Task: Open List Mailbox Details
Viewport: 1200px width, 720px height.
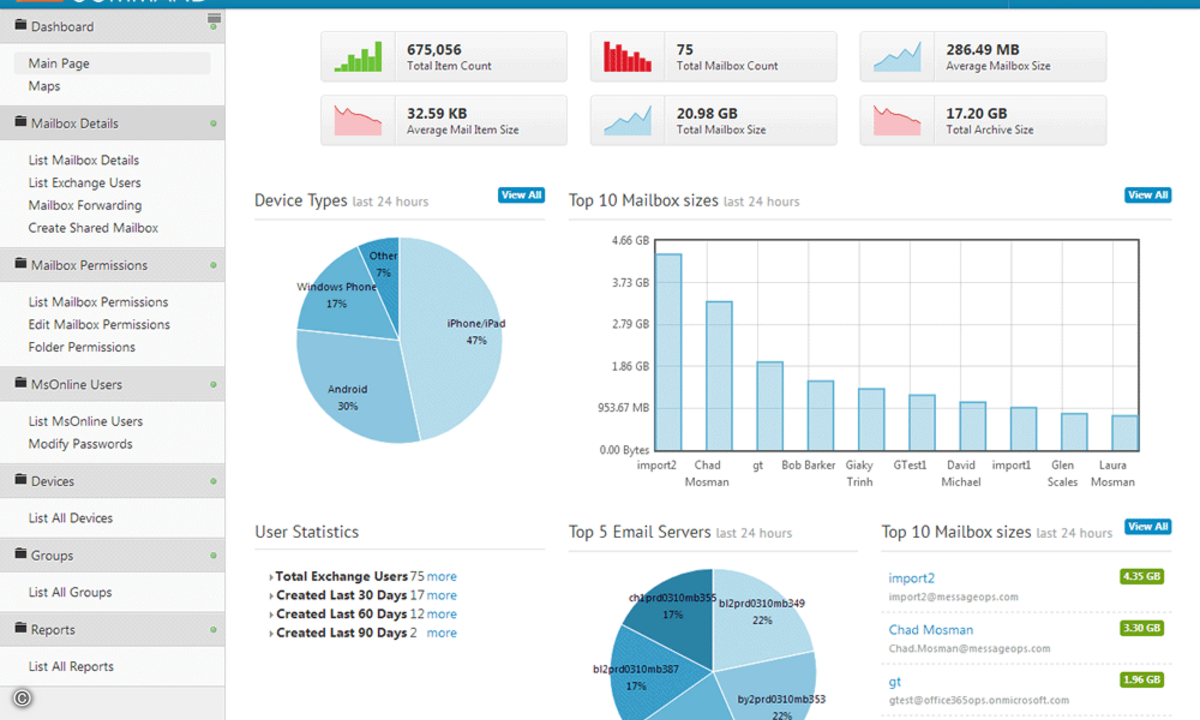Action: tap(84, 160)
